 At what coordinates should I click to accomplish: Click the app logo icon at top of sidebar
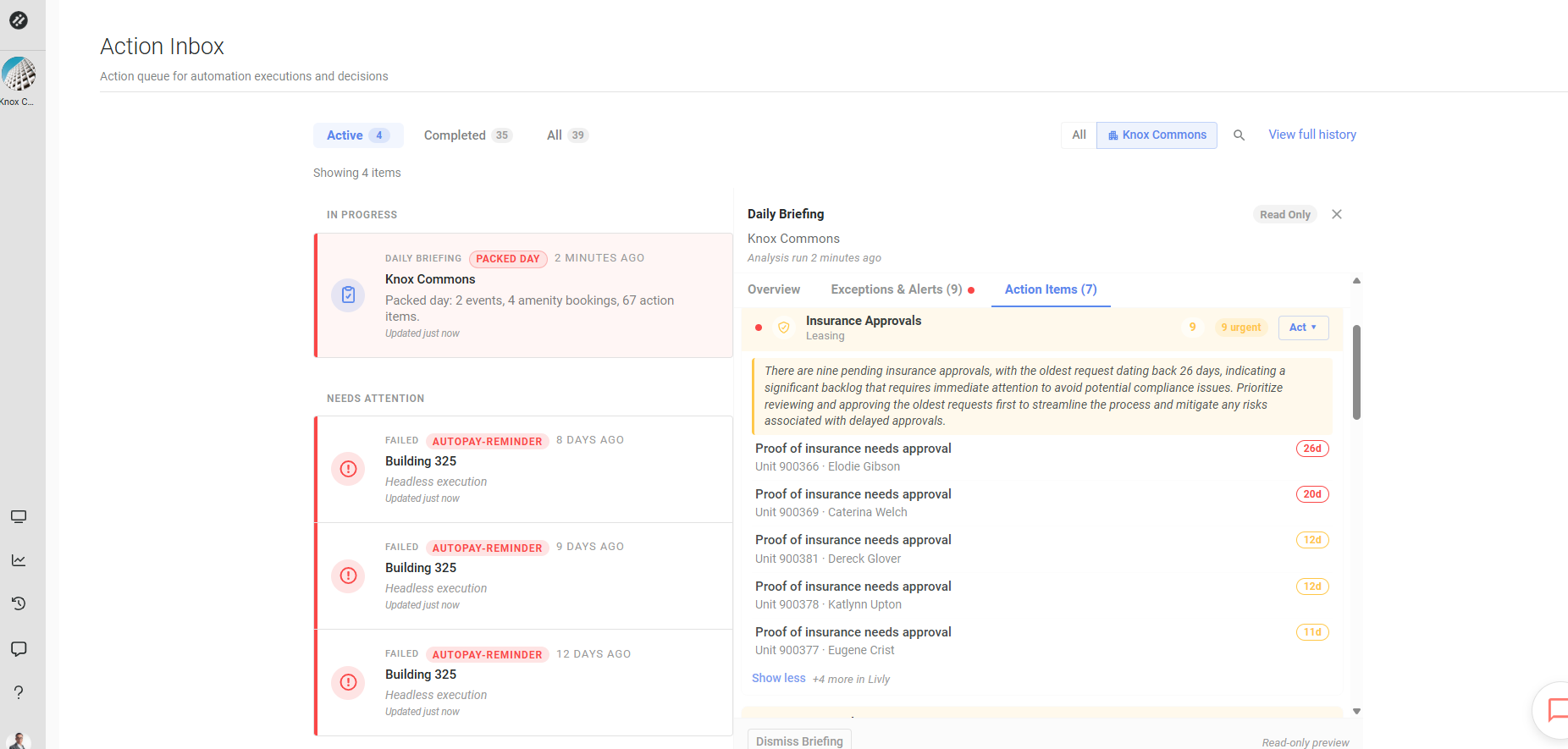(19, 20)
